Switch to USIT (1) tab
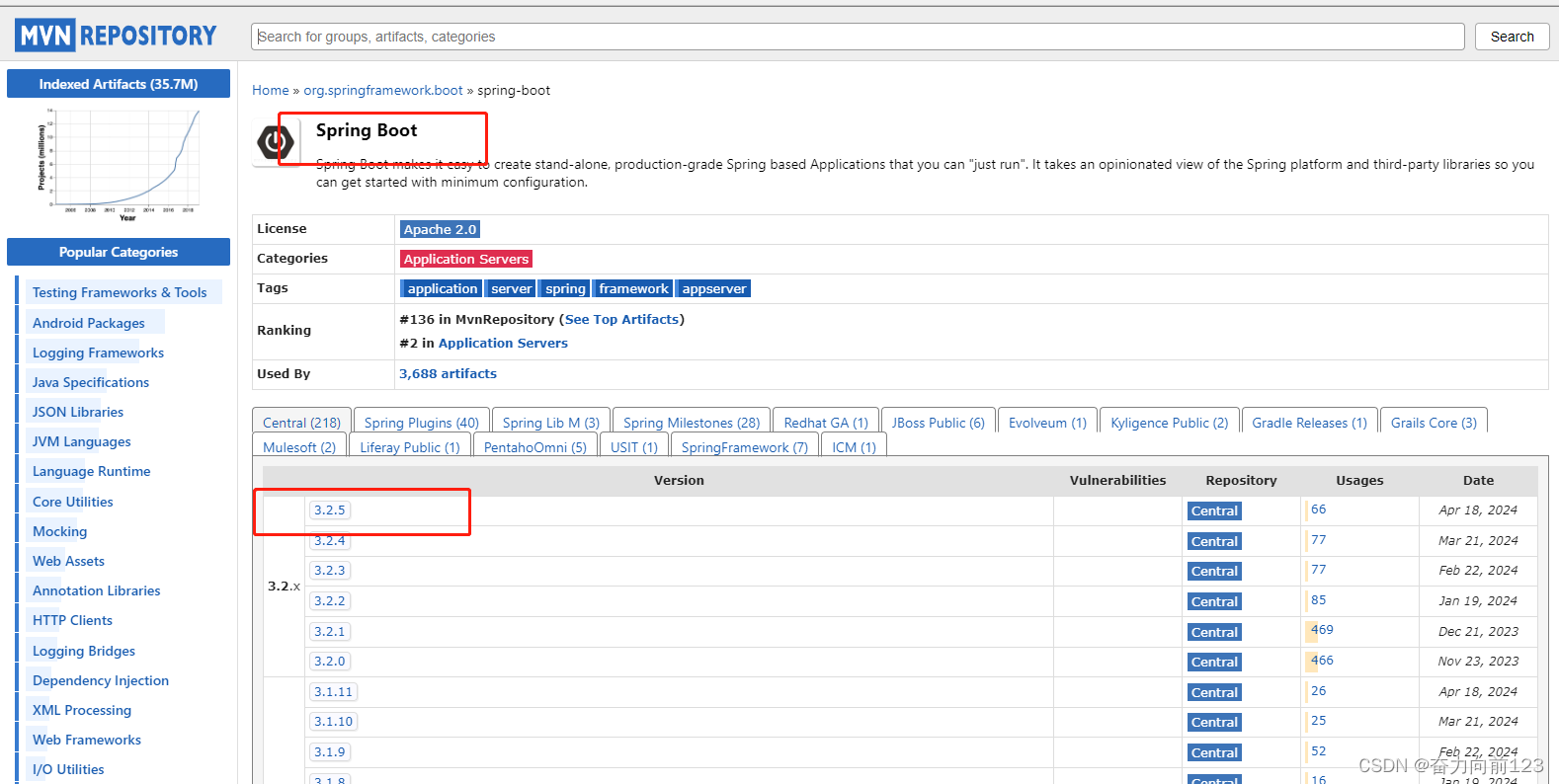This screenshot has height=784, width=1559. click(x=634, y=446)
